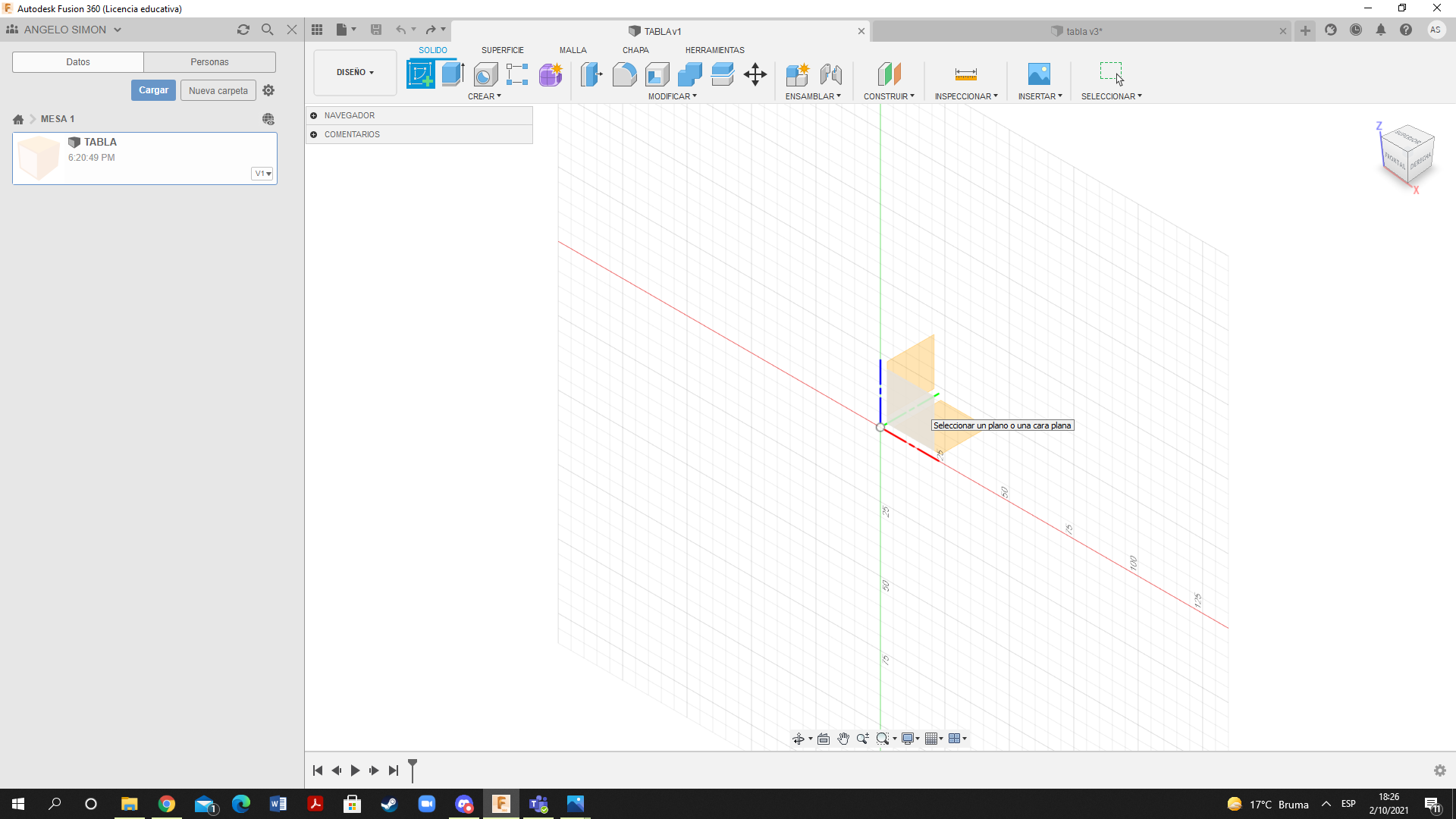1456x819 pixels.
Task: Expand the INSPECCIONAR menu
Action: coord(966,96)
